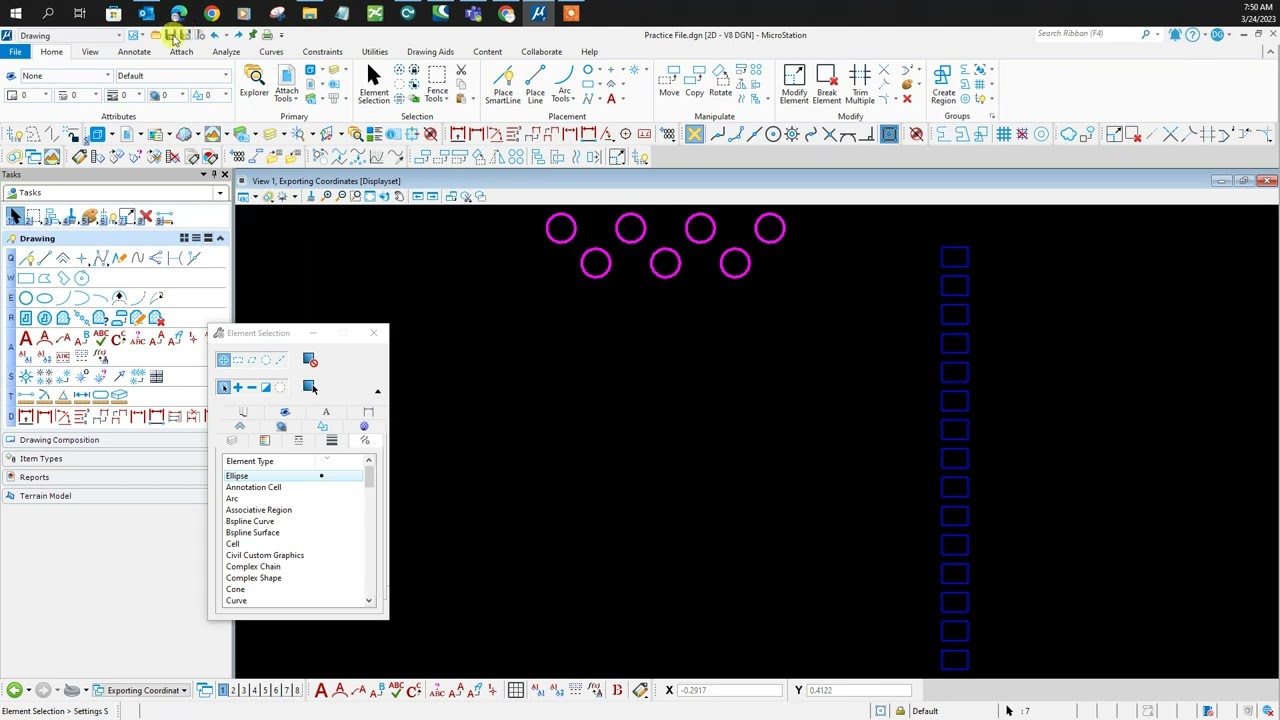1280x720 pixels.
Task: Choose the Rotate tool in Manipulate
Action: [x=720, y=82]
